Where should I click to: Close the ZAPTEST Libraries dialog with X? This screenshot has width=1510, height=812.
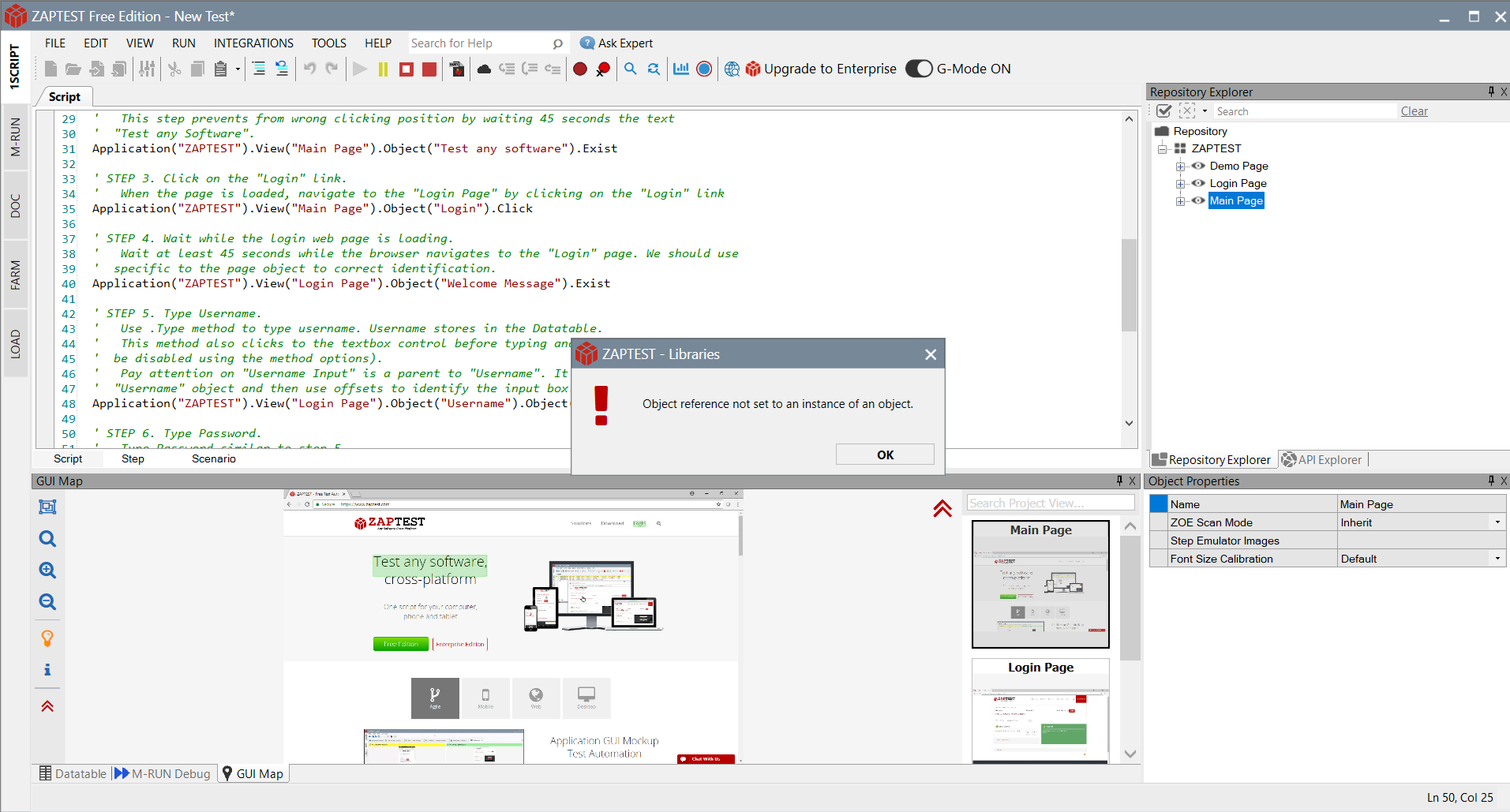[x=931, y=354]
